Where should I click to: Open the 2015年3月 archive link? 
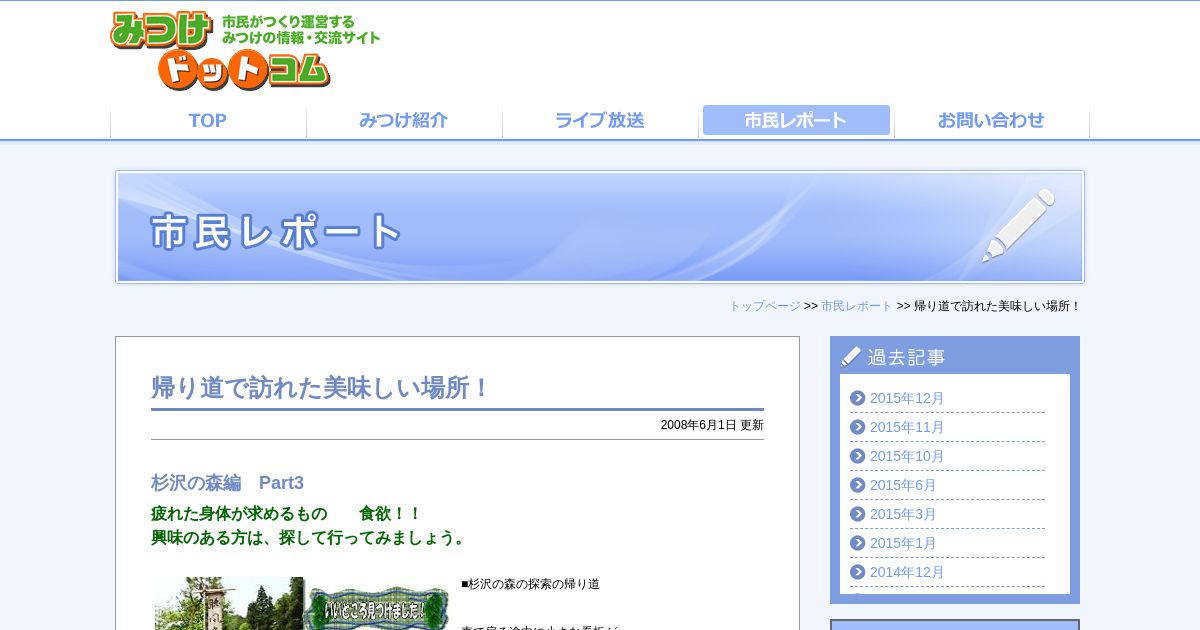[903, 514]
